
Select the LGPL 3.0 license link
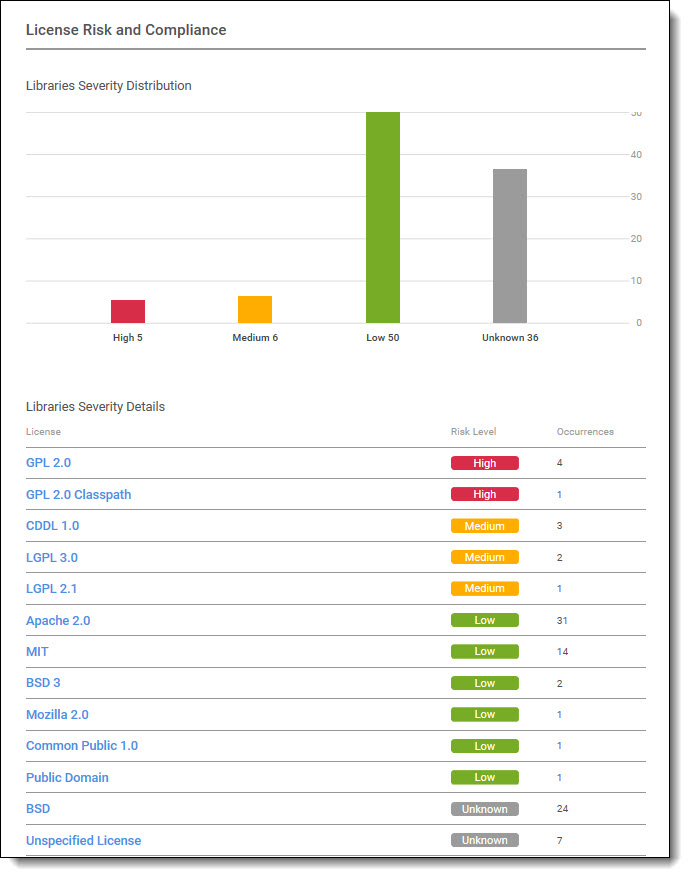tap(51, 557)
